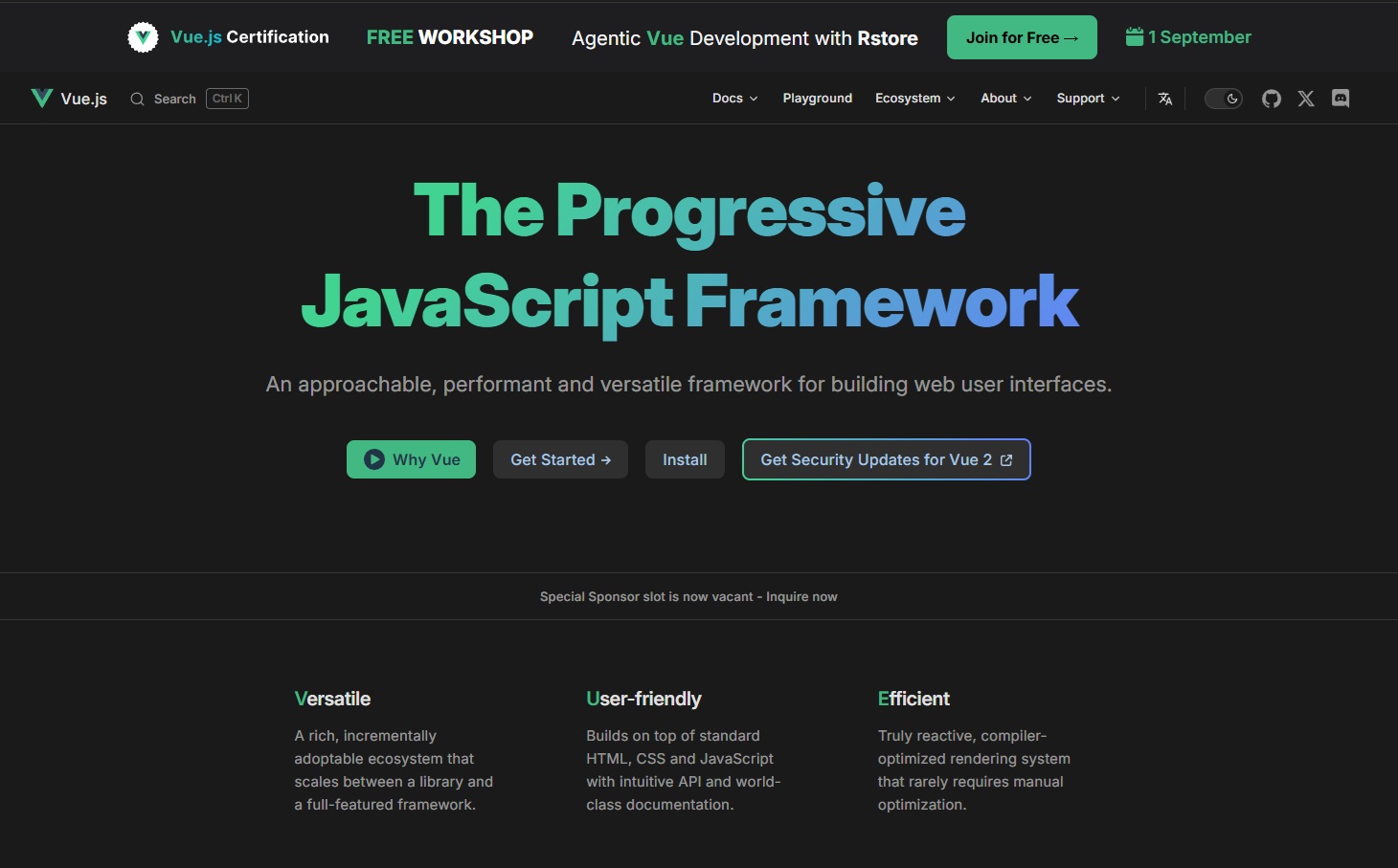Click the Efficient description paragraph
This screenshot has height=868, width=1398.
tap(974, 770)
